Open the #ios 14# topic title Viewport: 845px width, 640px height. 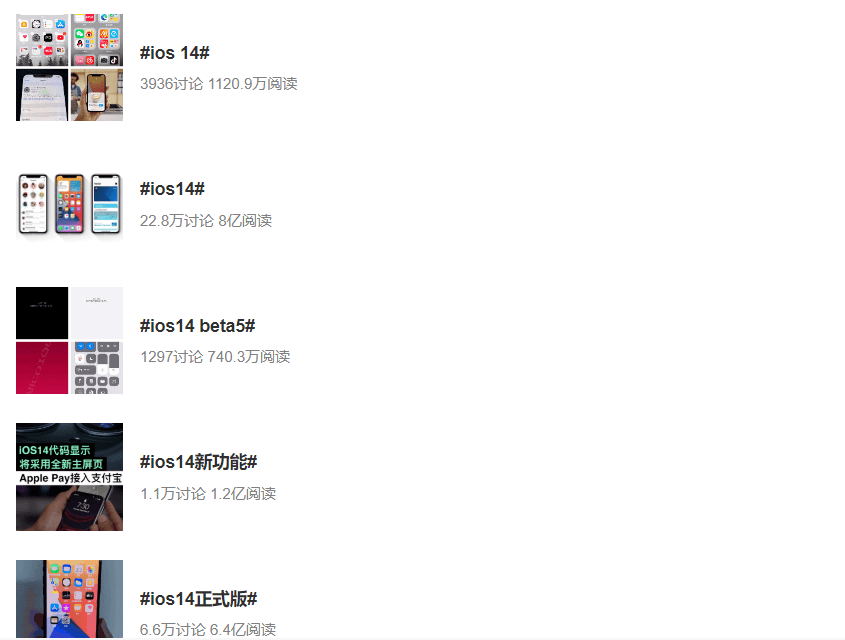(x=174, y=53)
